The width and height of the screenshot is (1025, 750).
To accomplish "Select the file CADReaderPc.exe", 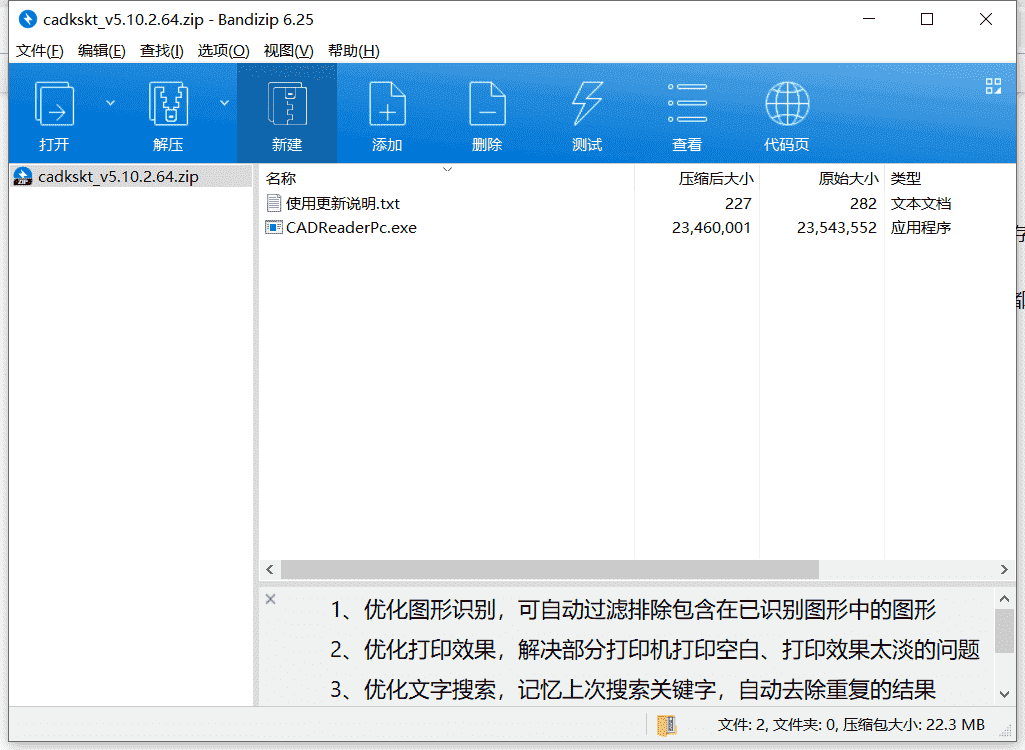I will [351, 228].
